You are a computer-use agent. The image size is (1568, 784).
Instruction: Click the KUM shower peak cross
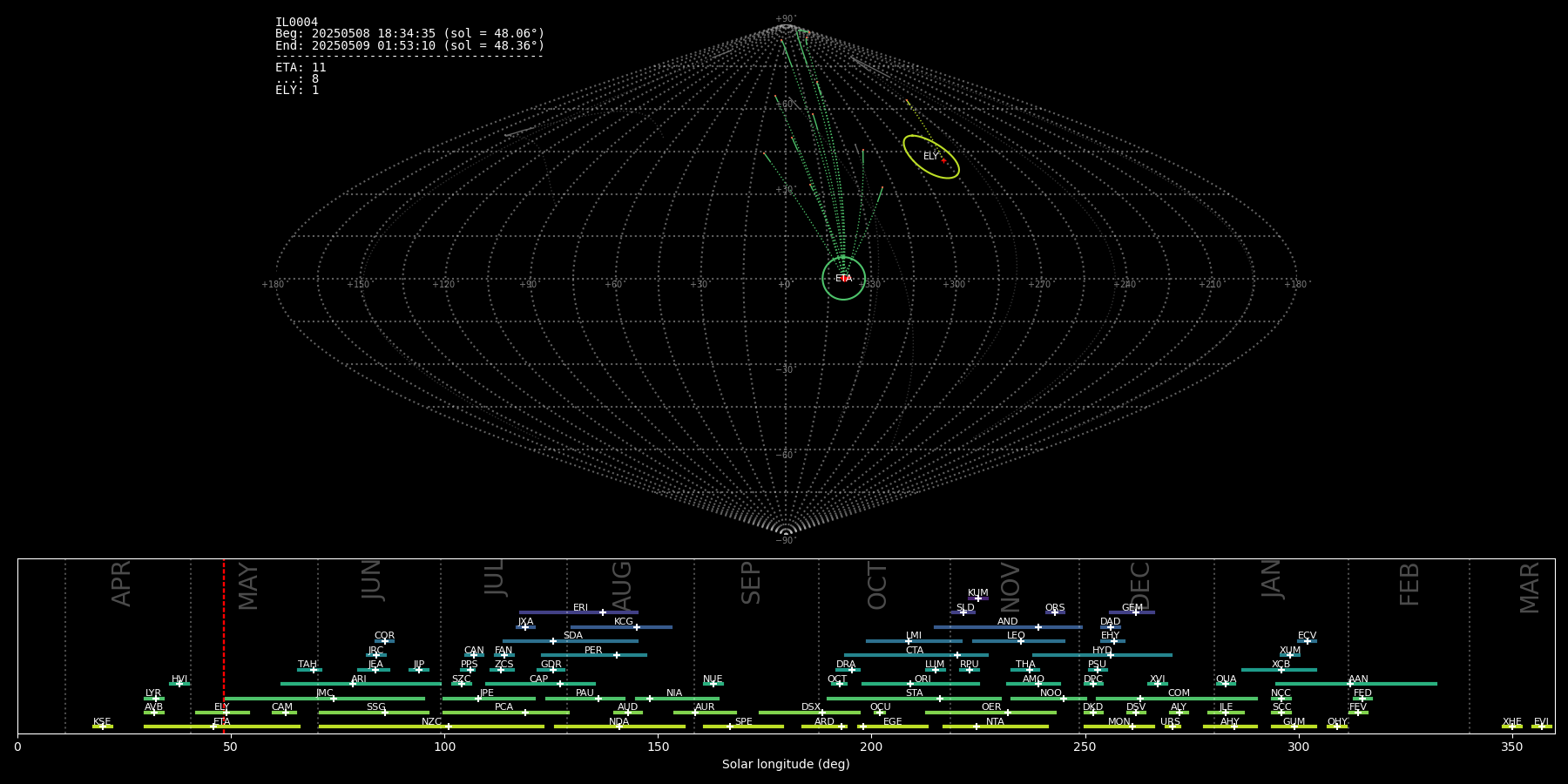[x=977, y=598]
